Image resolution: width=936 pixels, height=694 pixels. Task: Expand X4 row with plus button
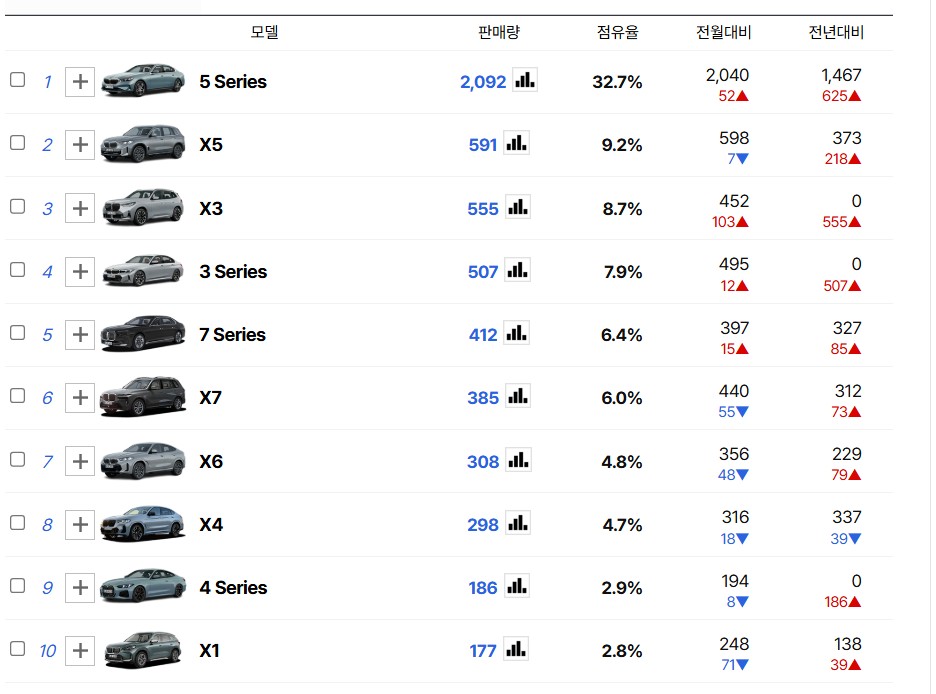point(80,525)
